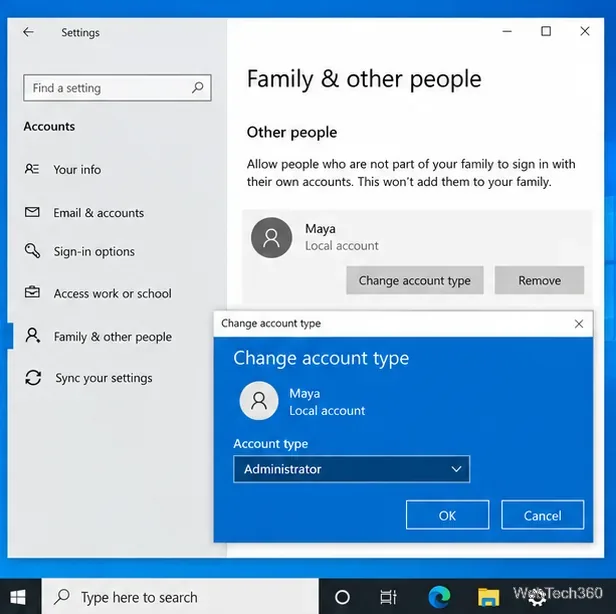Click Maya's avatar in Other people list
The width and height of the screenshot is (616, 614).
pyautogui.click(x=271, y=238)
